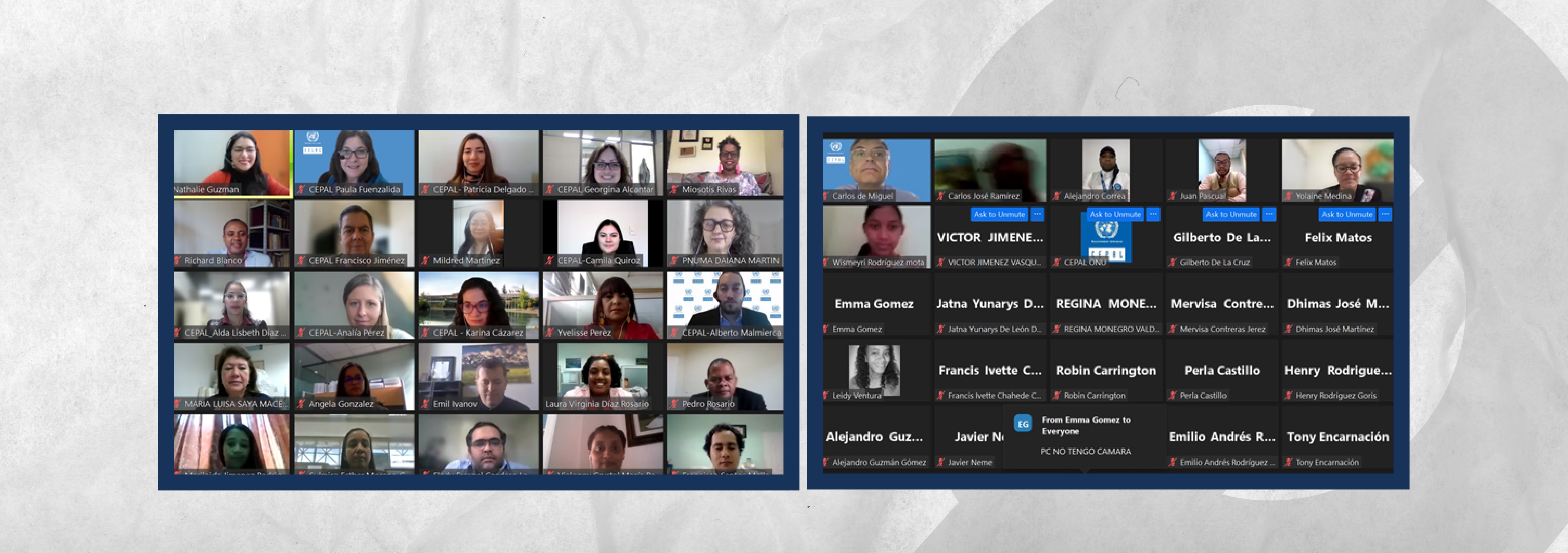Open more options on Victor Jimenez tile
Image resolution: width=1568 pixels, height=553 pixels.
1037,214
